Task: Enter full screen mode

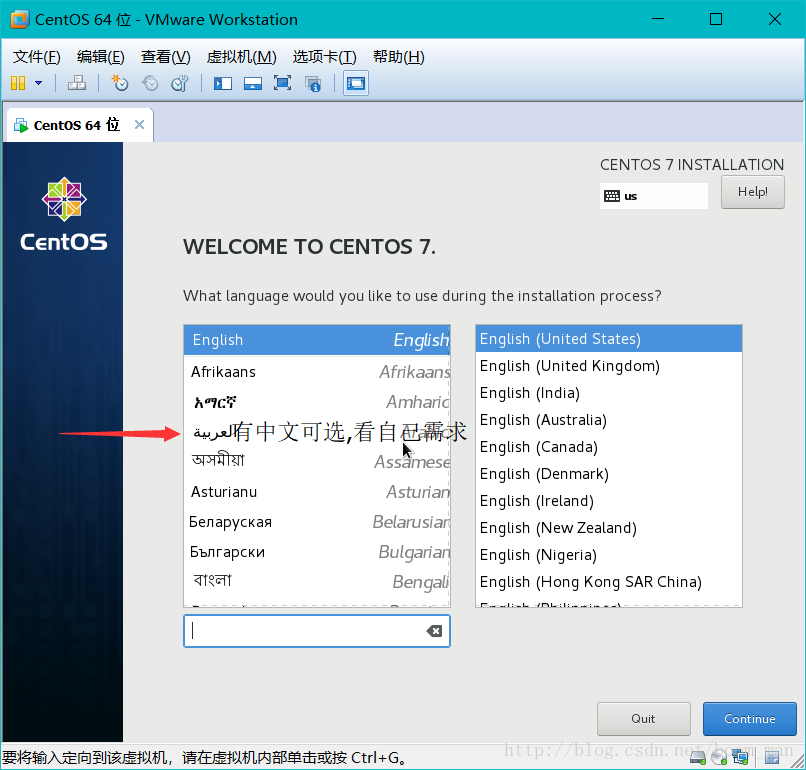Action: [282, 83]
